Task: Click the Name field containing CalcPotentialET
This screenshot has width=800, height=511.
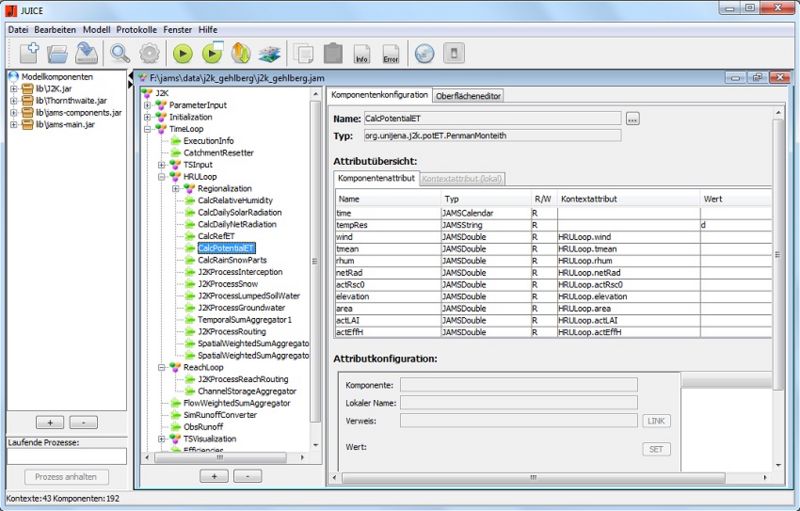Action: click(492, 119)
